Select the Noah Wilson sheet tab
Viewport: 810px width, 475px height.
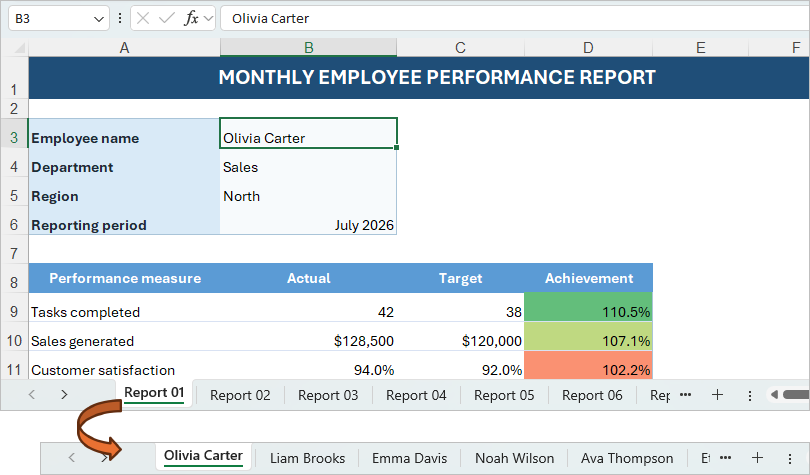tap(514, 458)
